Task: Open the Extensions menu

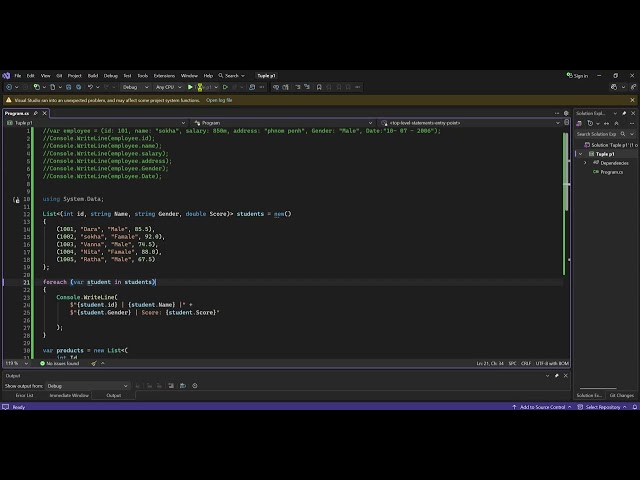Action: [164, 76]
